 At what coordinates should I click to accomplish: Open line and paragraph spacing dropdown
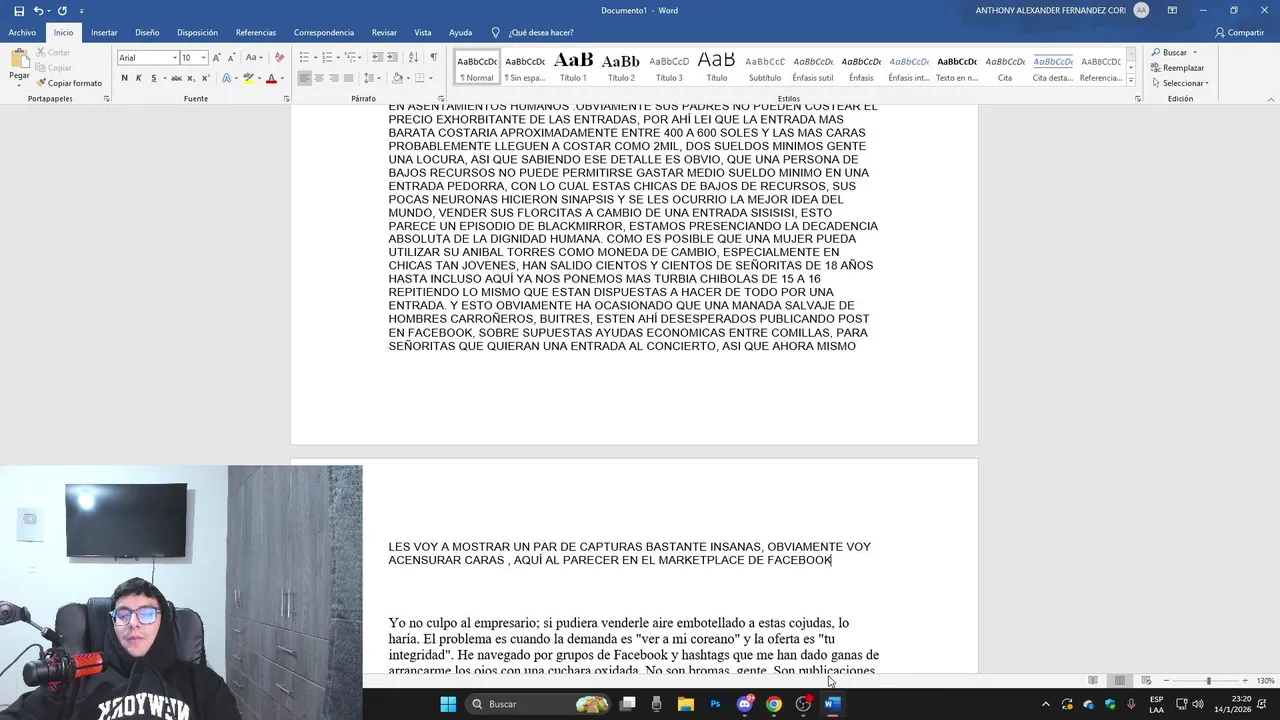coord(371,78)
